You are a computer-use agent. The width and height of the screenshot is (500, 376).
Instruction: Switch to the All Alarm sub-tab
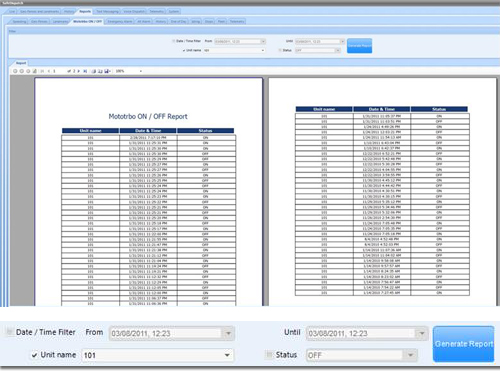click(144, 21)
